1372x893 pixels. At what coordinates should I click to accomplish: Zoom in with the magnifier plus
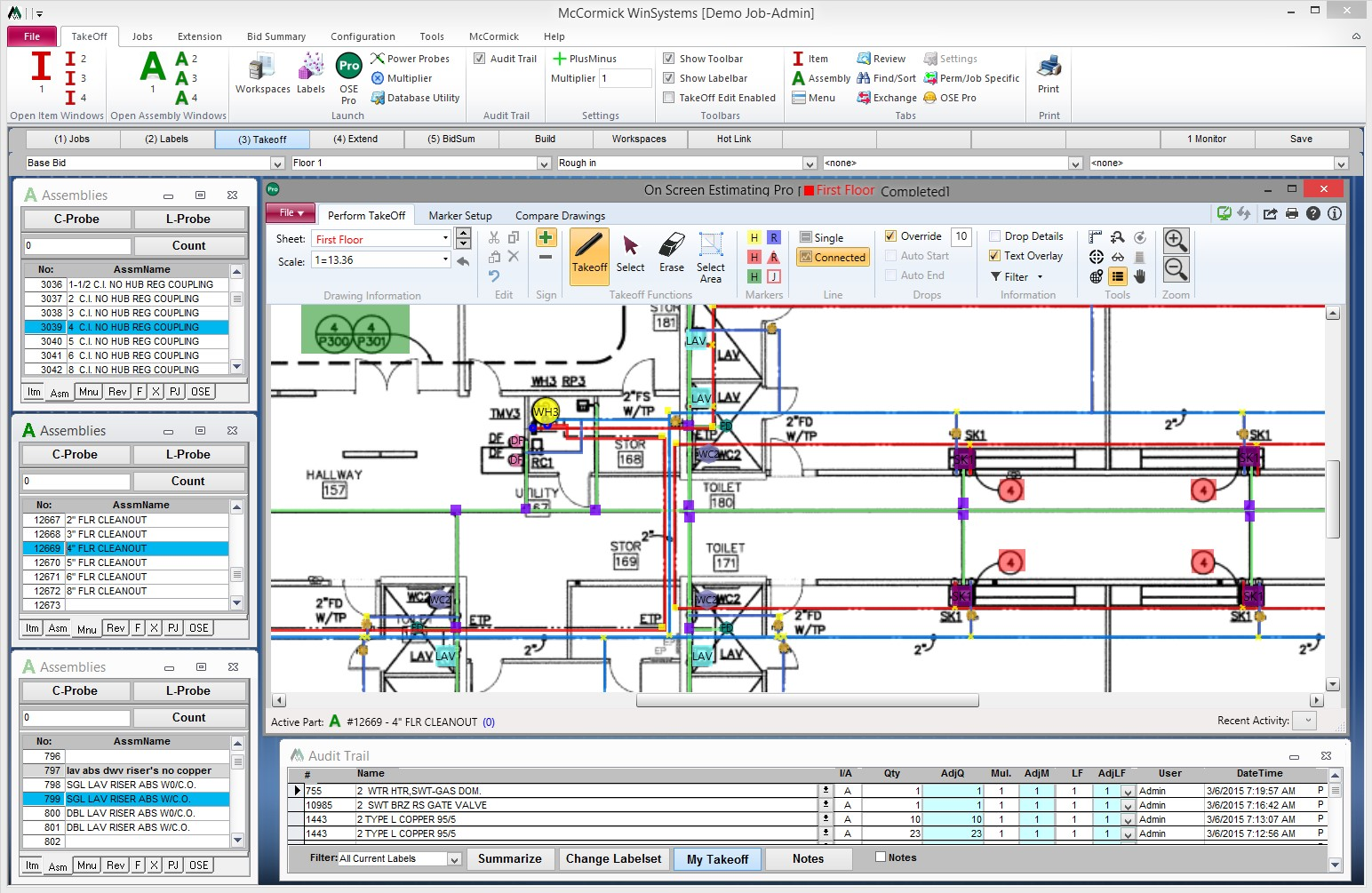pos(1176,240)
